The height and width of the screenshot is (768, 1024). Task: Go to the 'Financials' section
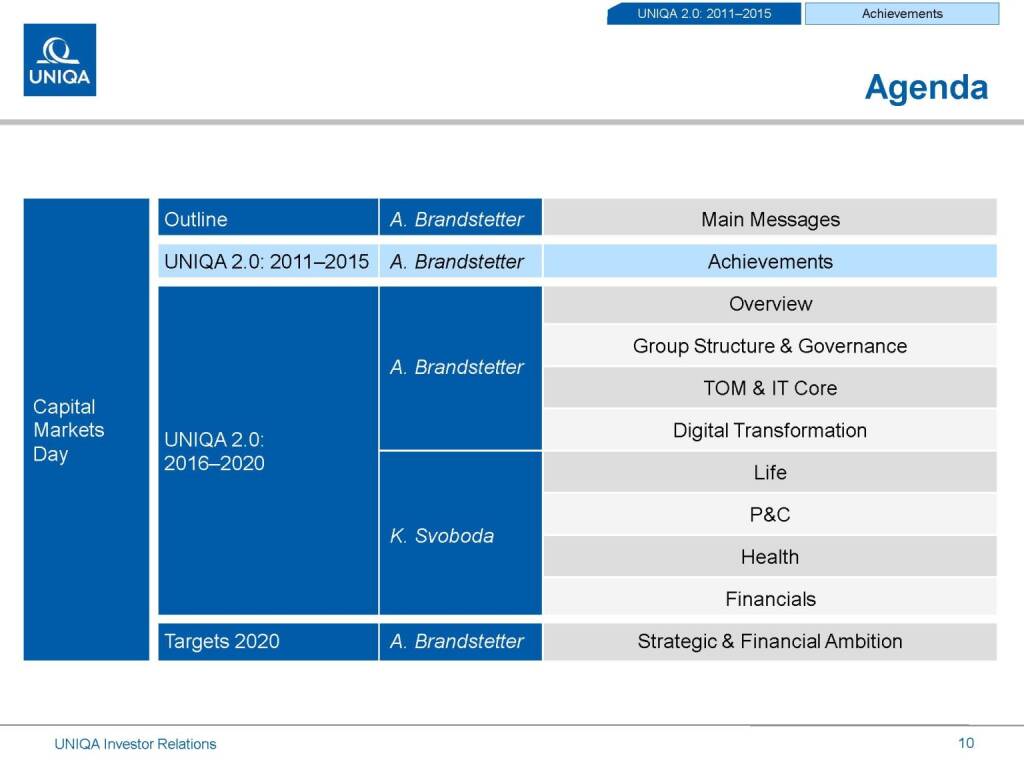[x=770, y=599]
